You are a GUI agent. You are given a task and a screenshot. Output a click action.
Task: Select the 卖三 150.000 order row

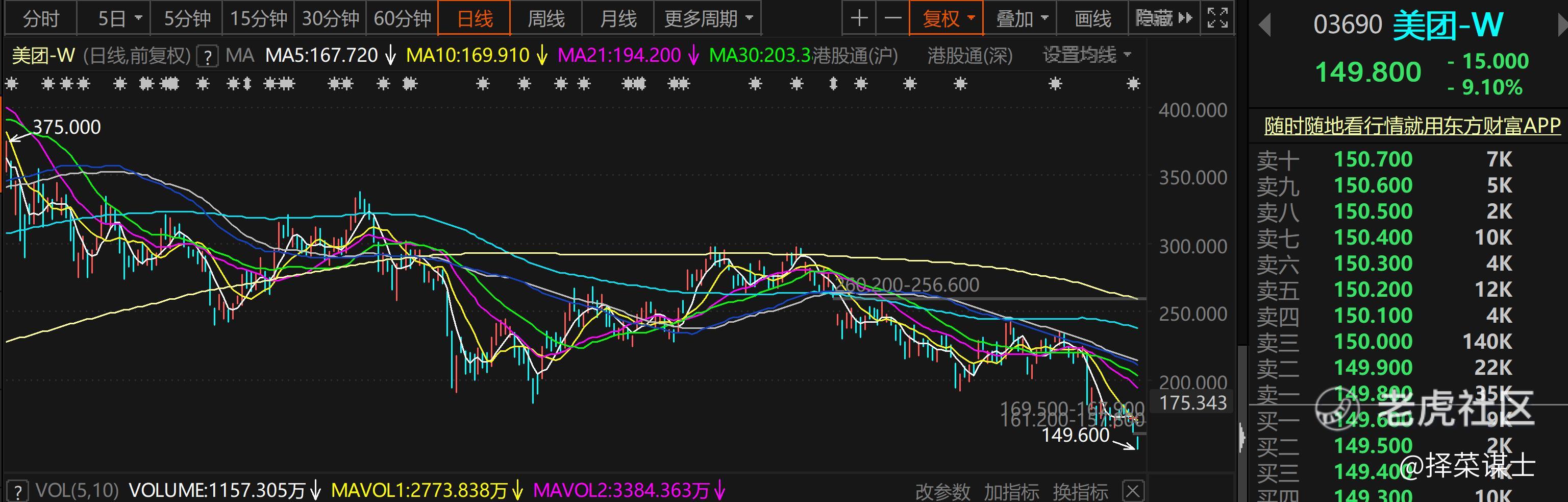[1408, 342]
